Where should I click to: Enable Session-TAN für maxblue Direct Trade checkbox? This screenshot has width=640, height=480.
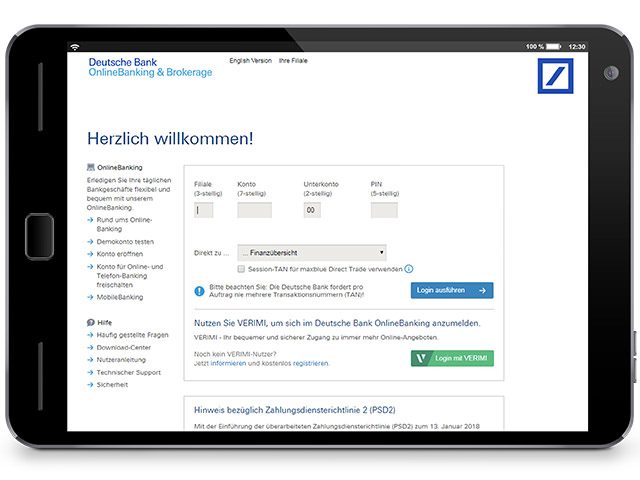[241, 269]
